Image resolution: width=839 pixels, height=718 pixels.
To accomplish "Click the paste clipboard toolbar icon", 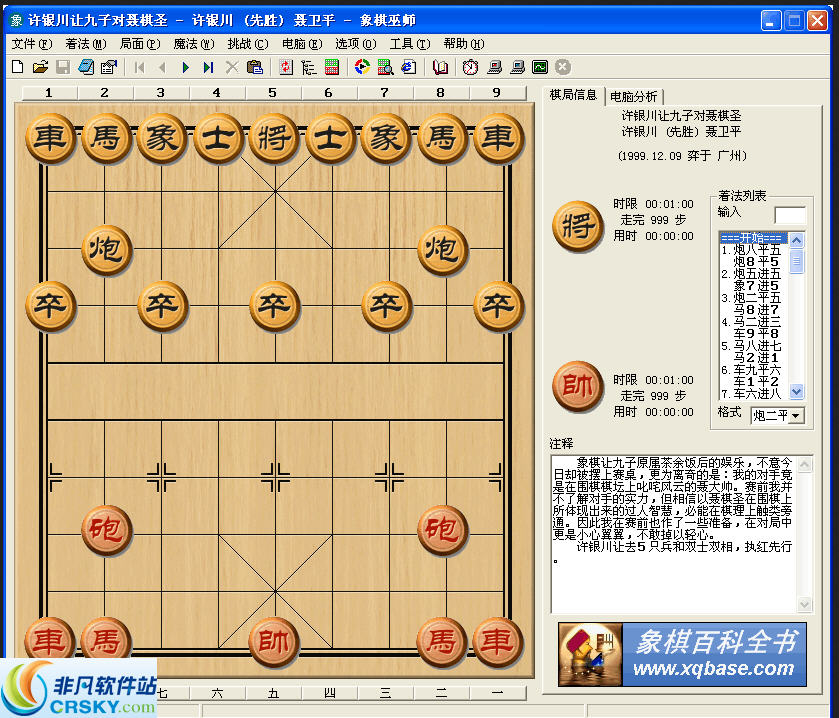I will point(255,67).
